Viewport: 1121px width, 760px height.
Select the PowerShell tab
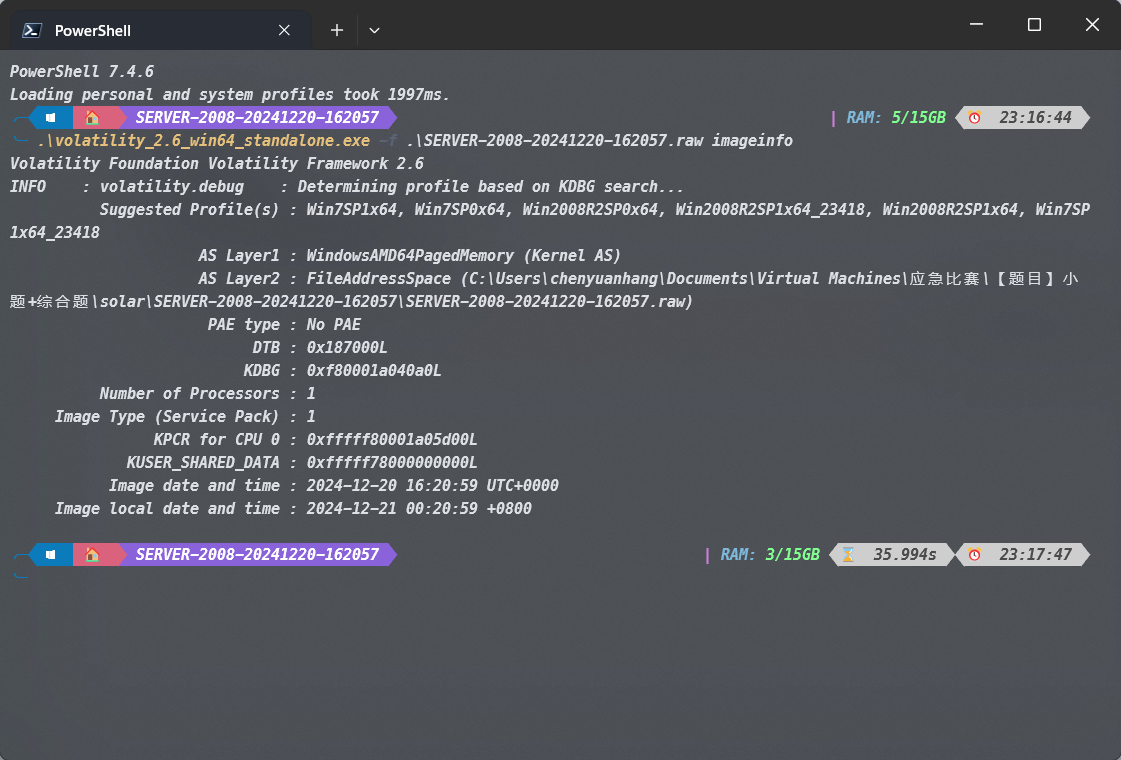pyautogui.click(x=161, y=30)
